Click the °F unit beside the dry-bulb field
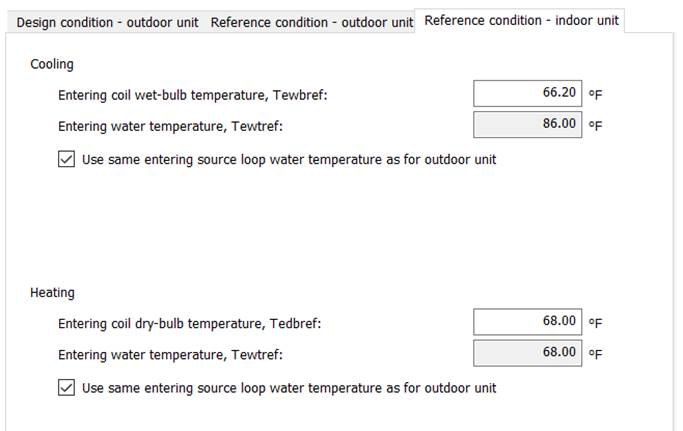Screen dimensions: 683x431 click(x=595, y=322)
